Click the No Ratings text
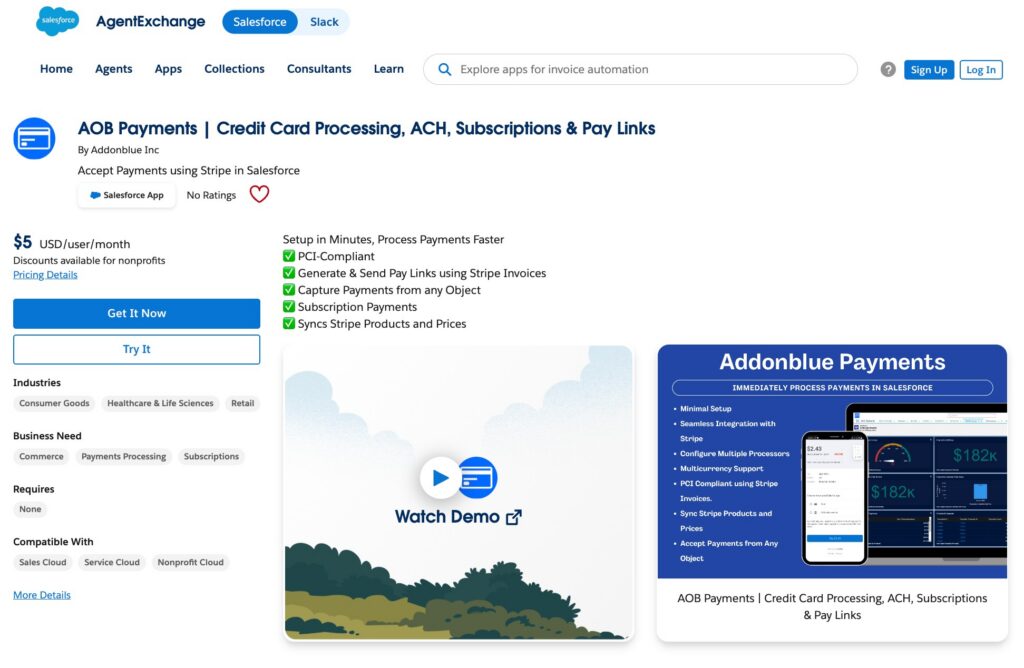This screenshot has width=1024, height=668. tap(211, 195)
